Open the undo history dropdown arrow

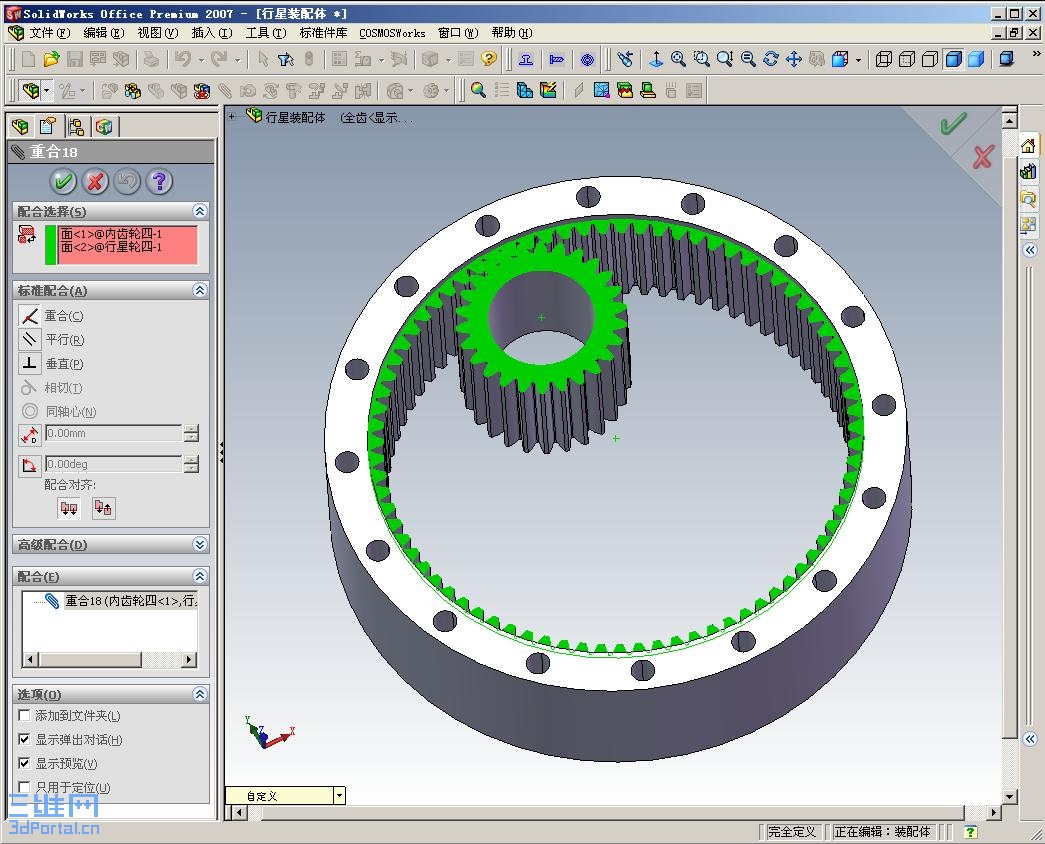[201, 60]
